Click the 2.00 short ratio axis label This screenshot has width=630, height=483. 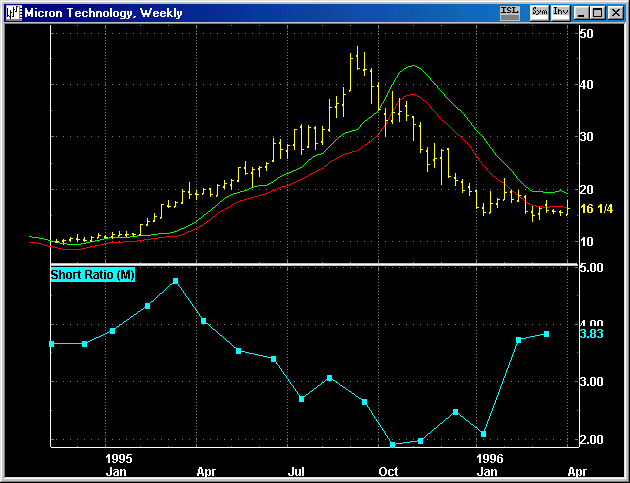click(x=591, y=440)
